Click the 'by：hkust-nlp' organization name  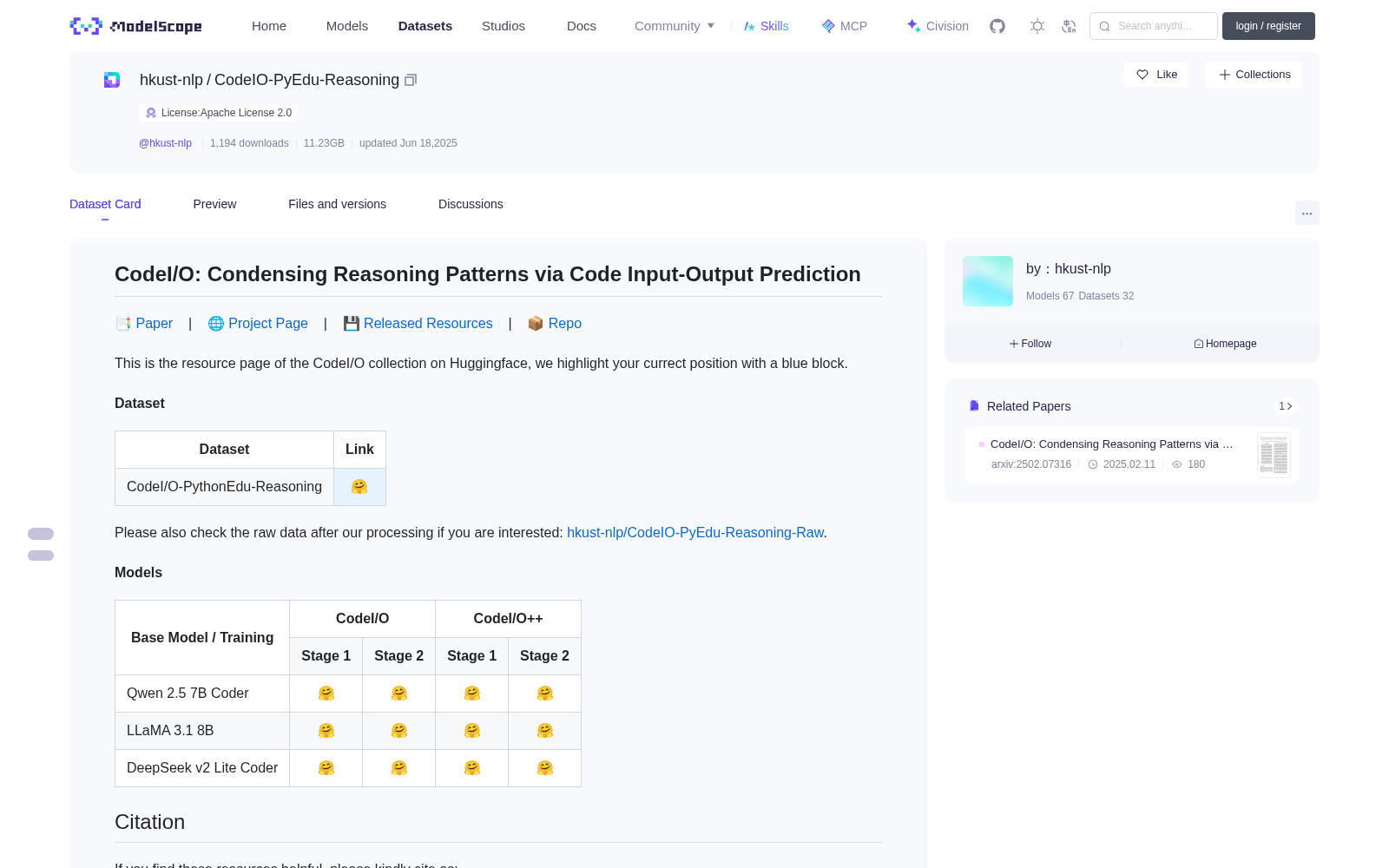click(1069, 268)
